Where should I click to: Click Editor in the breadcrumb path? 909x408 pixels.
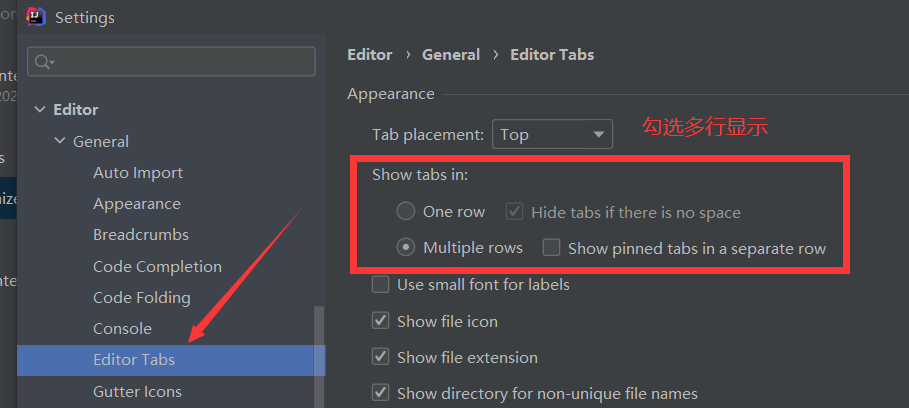pos(369,55)
